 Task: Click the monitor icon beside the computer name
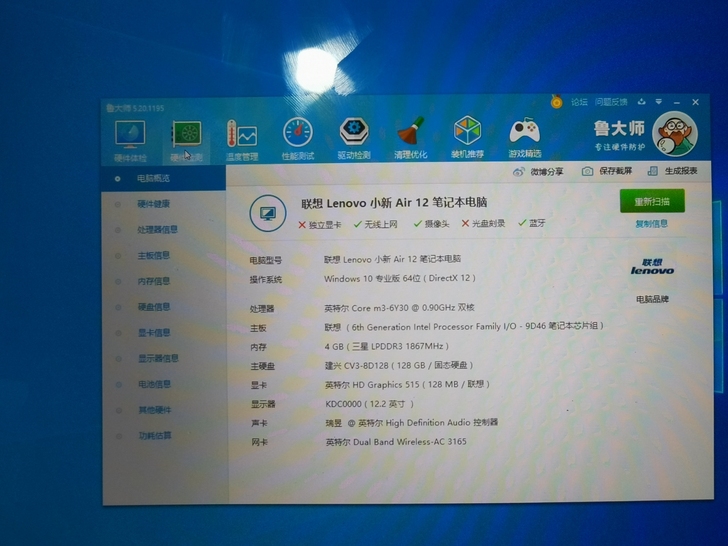pos(268,214)
